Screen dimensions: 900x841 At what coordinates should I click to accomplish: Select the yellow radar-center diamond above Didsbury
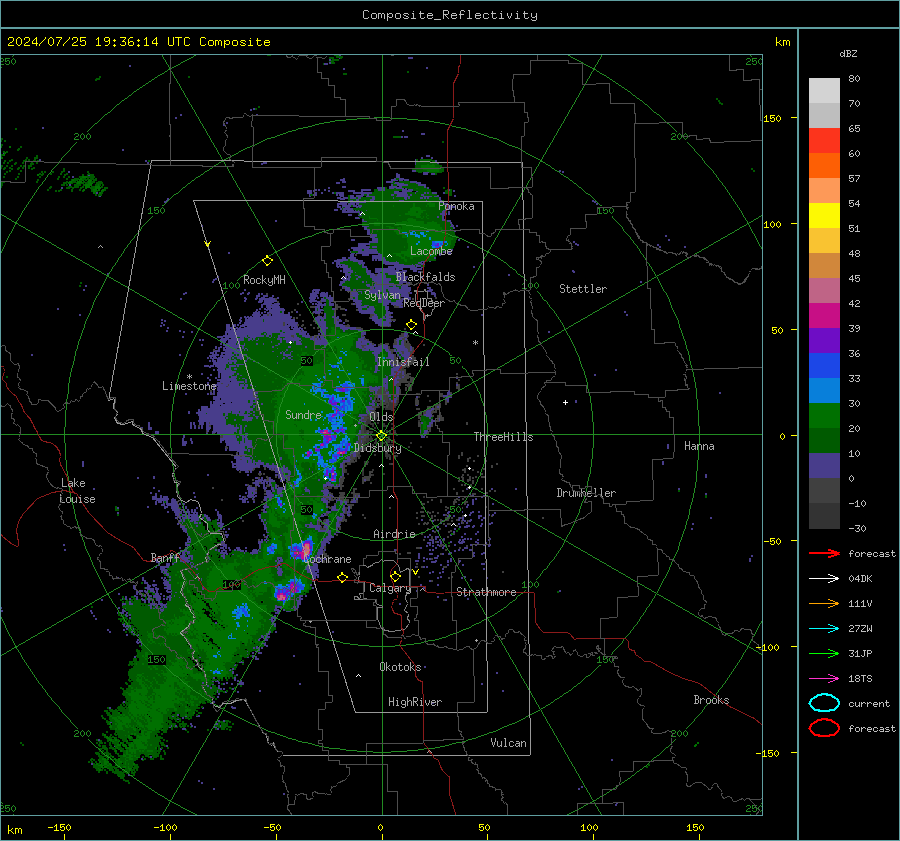381,436
